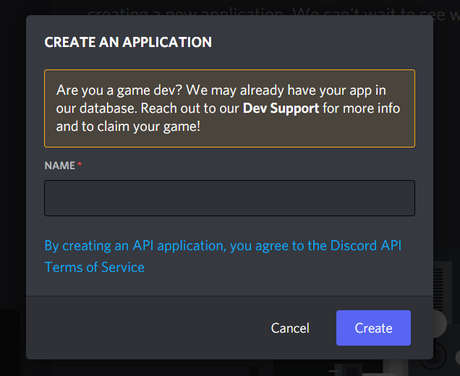
Task: Click the Create button
Action: (x=373, y=328)
